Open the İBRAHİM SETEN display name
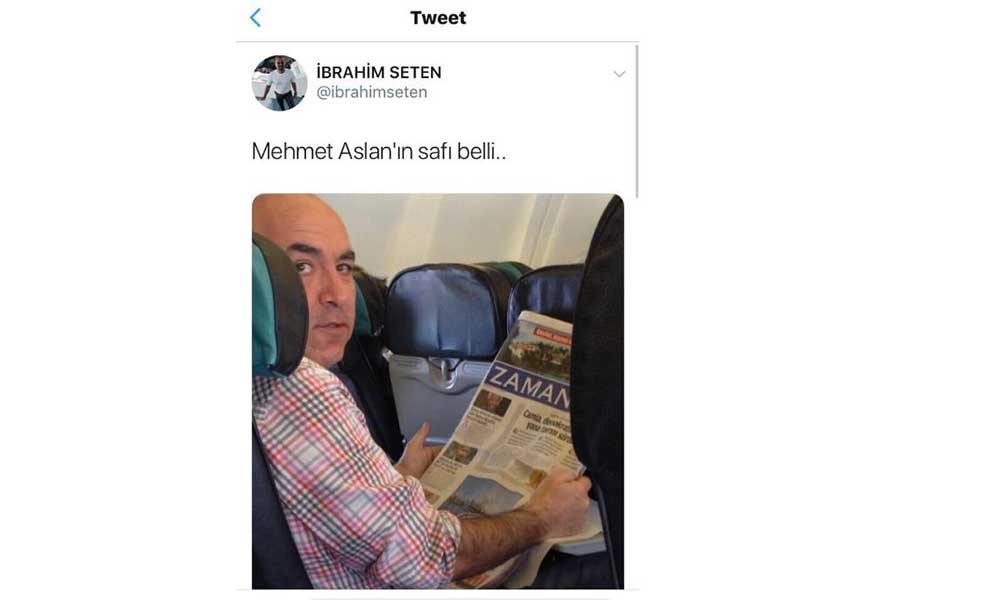1000x600 pixels. tap(379, 72)
